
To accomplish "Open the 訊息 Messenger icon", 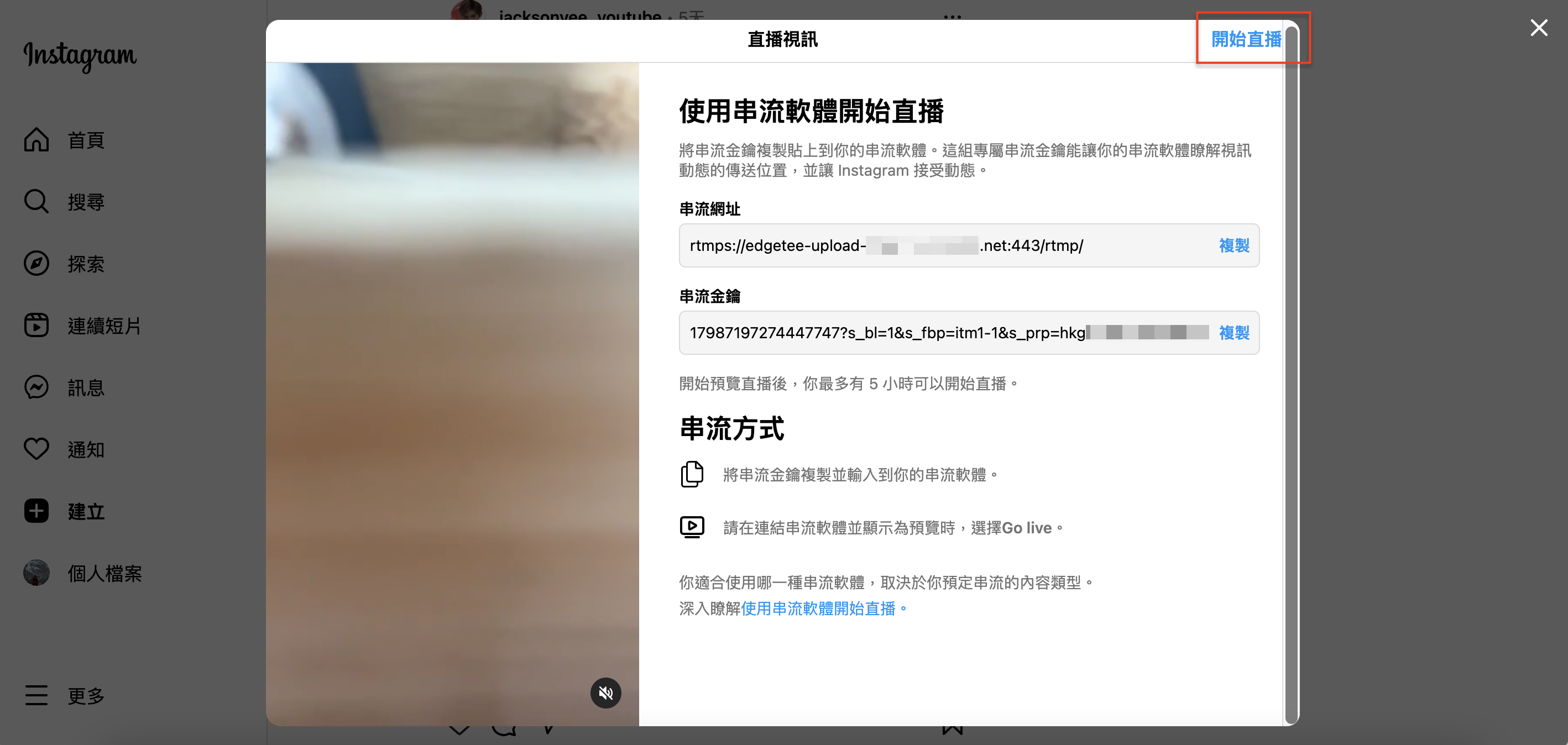I will coord(36,387).
